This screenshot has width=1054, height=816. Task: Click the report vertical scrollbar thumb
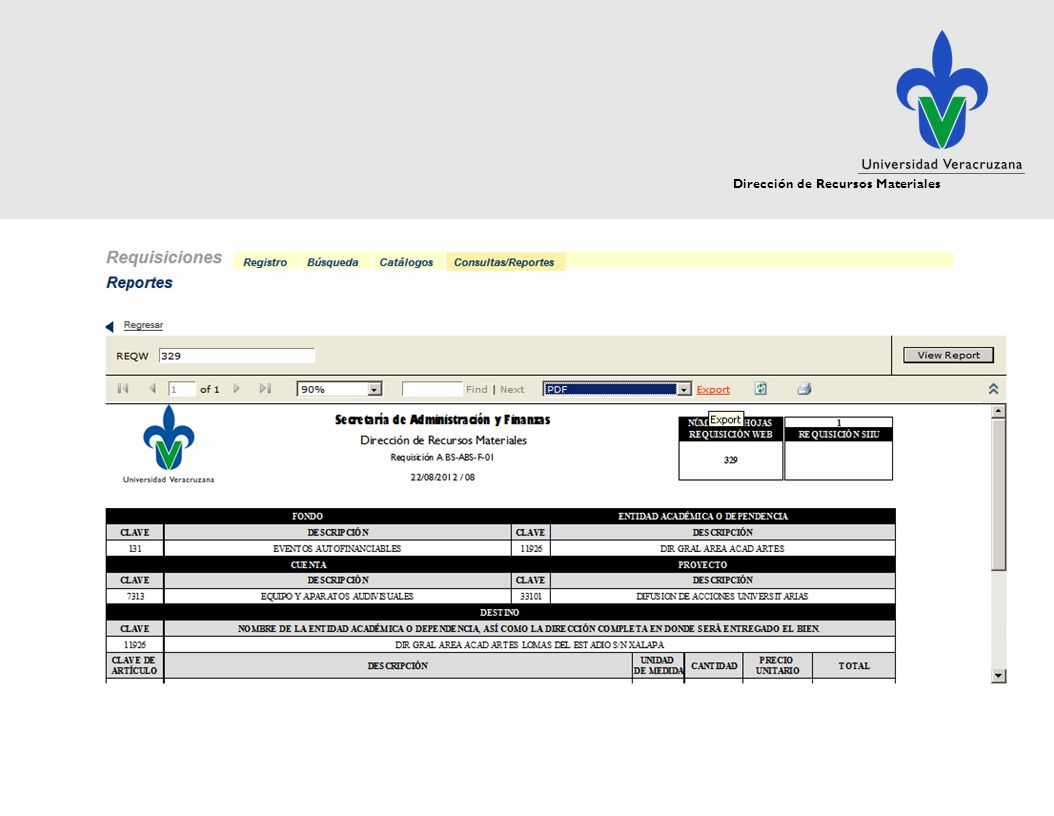point(999,494)
